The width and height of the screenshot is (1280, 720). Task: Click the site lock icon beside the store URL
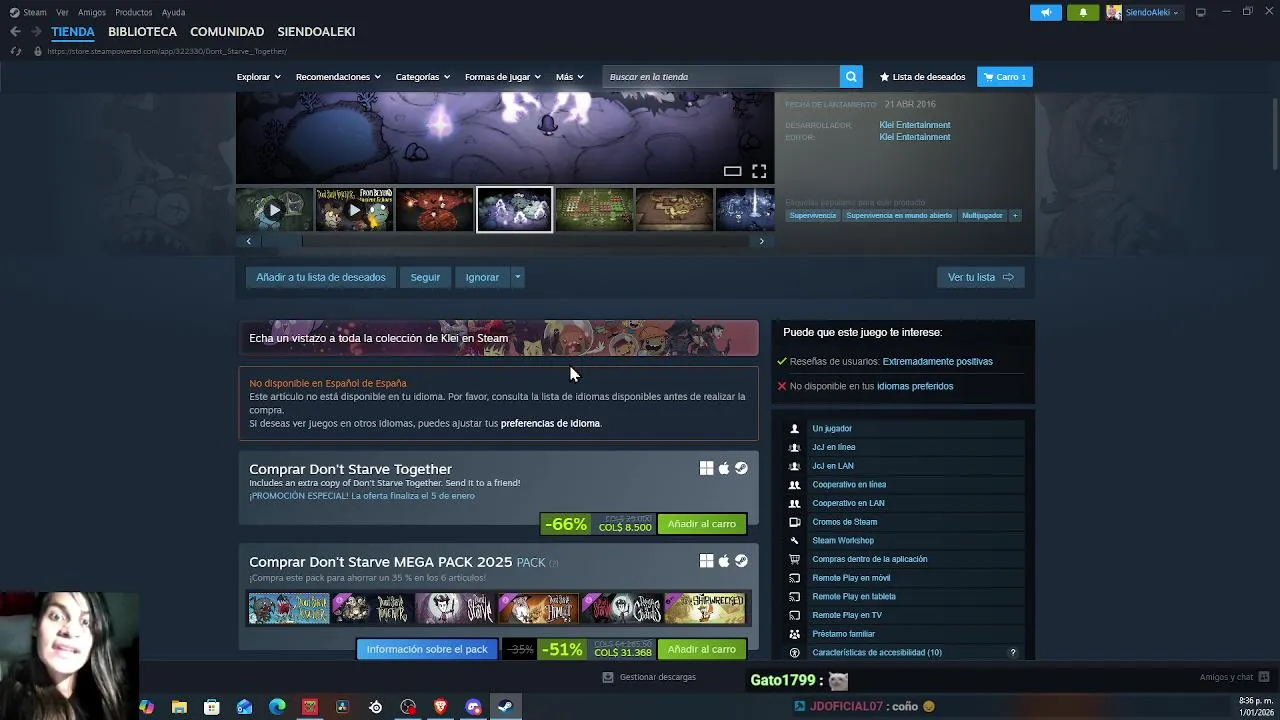pyautogui.click(x=37, y=51)
